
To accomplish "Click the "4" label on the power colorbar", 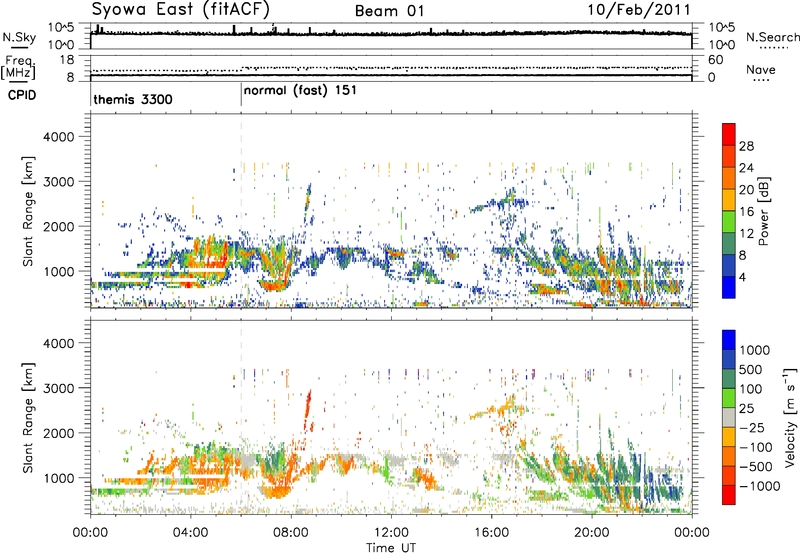I will coord(743,277).
